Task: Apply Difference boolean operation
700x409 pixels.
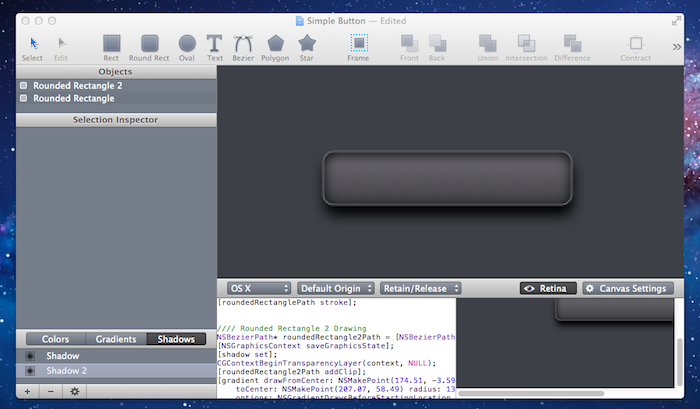Action: point(572,48)
